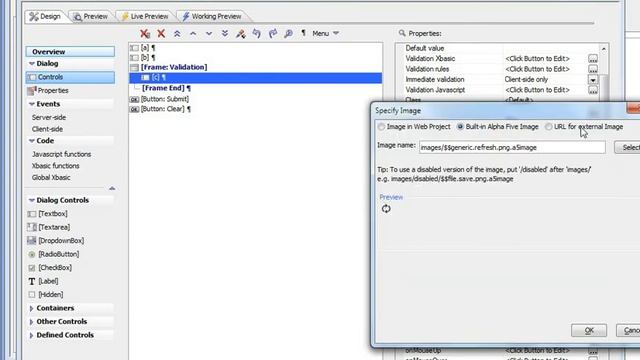
Task: Open the Live Preview tab
Action: point(145,16)
